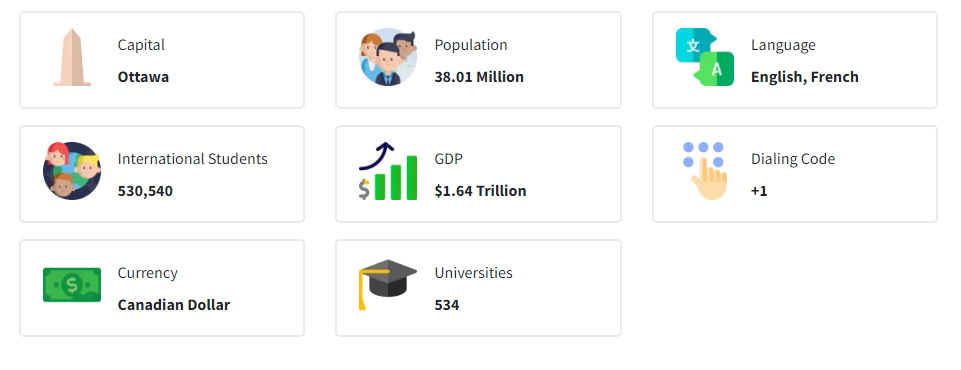Click the 38.01 Million population value
This screenshot has height=370, width=961.
[479, 77]
